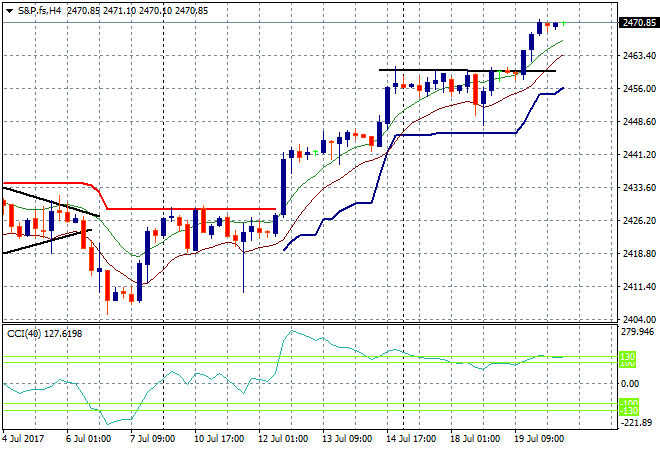Click the green 130 CCI level tag

coord(628,357)
